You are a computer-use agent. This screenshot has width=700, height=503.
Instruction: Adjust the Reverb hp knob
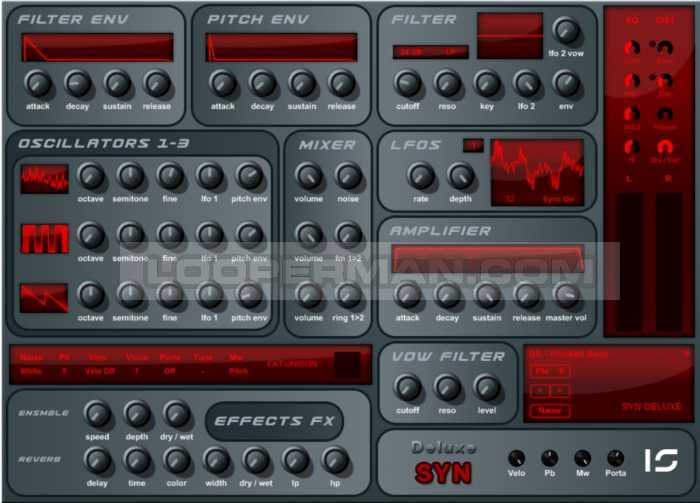click(x=335, y=461)
